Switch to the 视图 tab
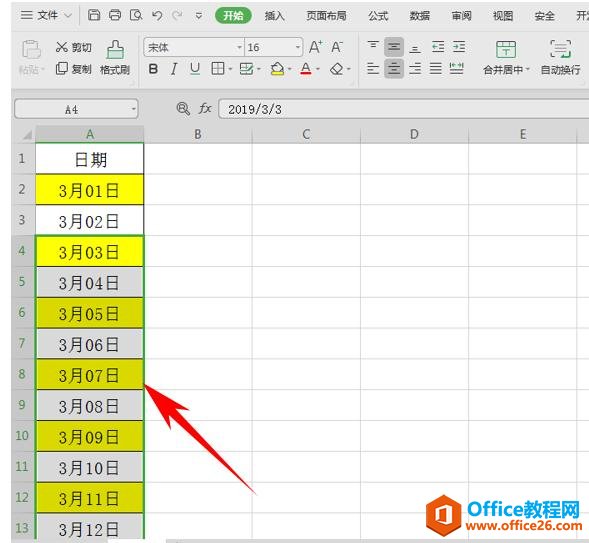Viewport: 589px width, 543px height. [503, 15]
